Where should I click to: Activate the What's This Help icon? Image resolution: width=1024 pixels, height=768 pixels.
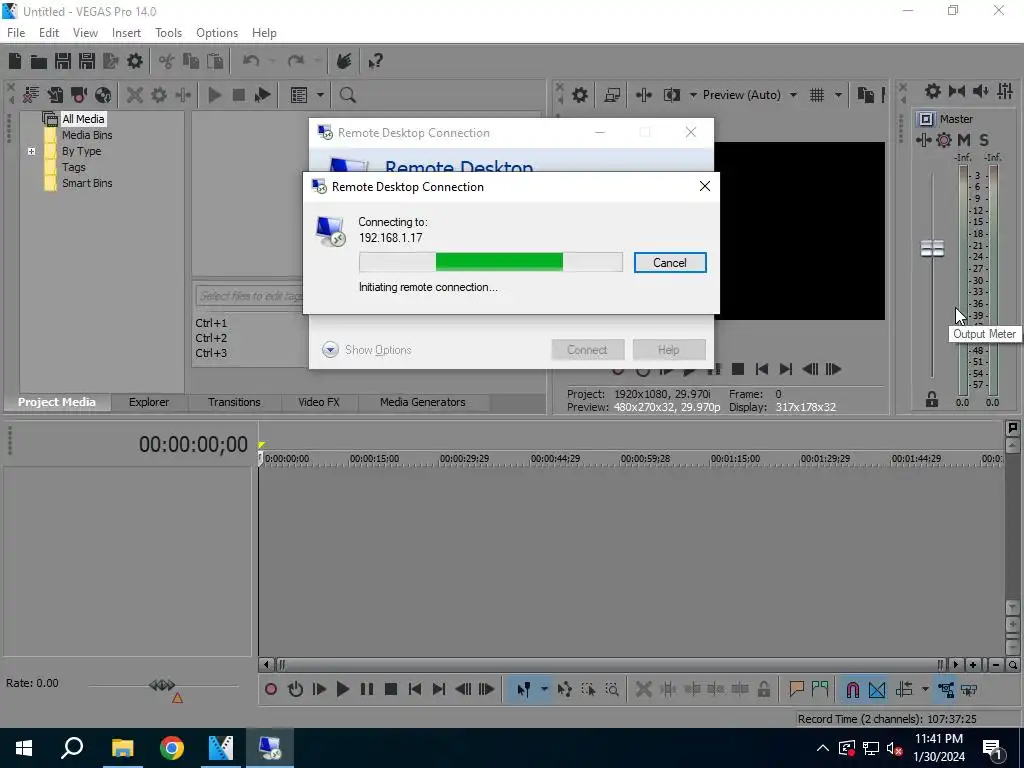[375, 61]
